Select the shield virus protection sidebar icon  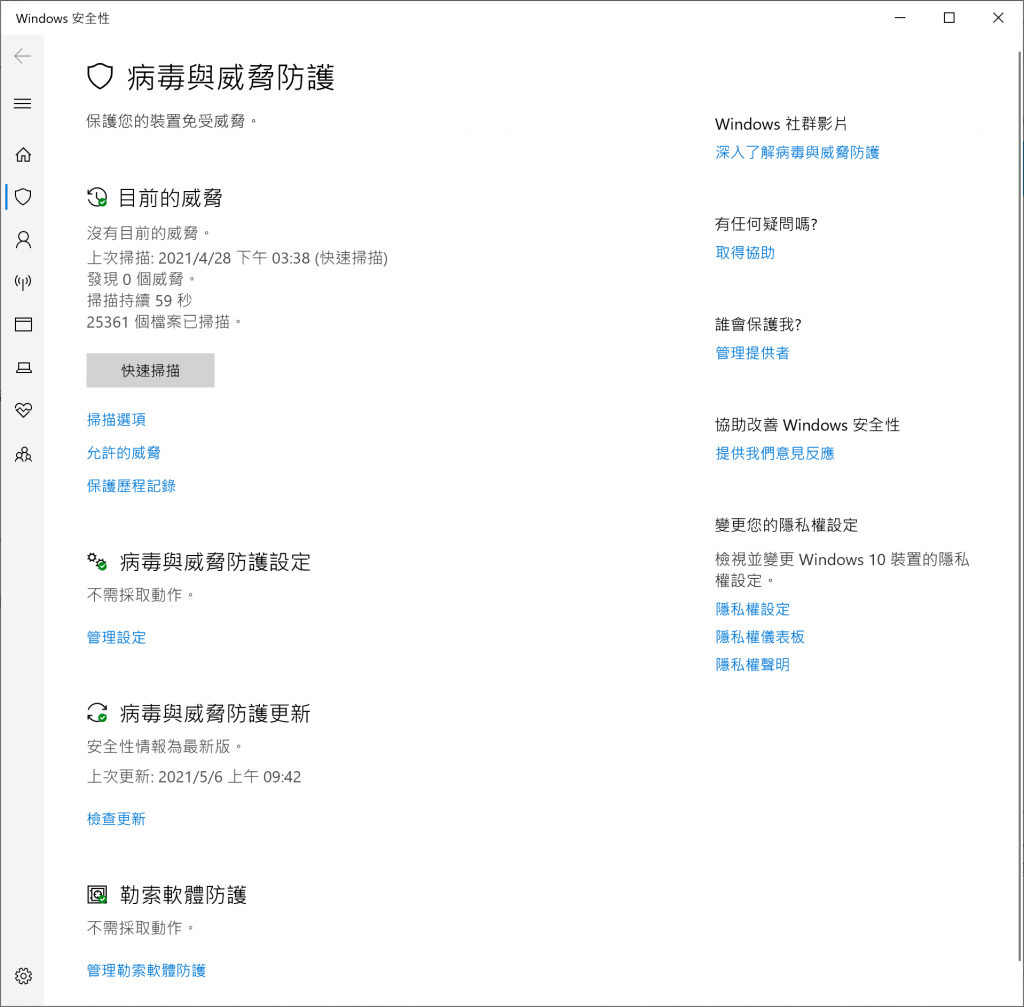click(x=24, y=197)
